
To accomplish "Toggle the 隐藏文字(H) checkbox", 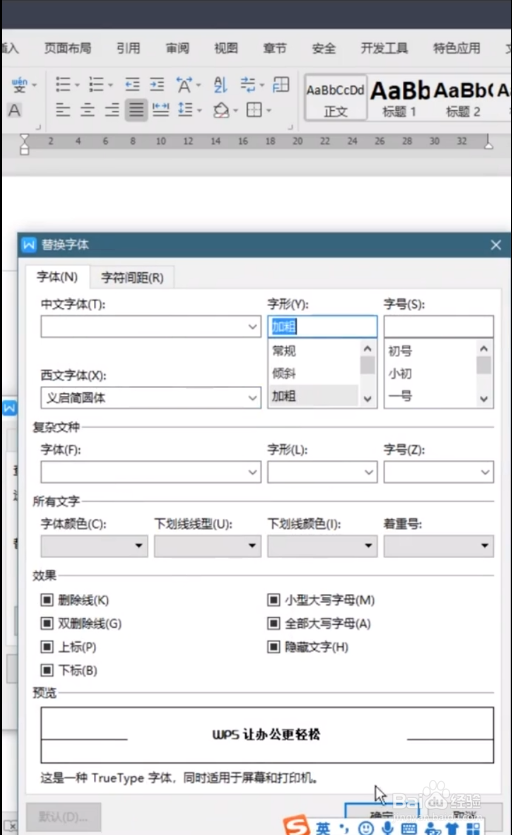I will click(273, 646).
